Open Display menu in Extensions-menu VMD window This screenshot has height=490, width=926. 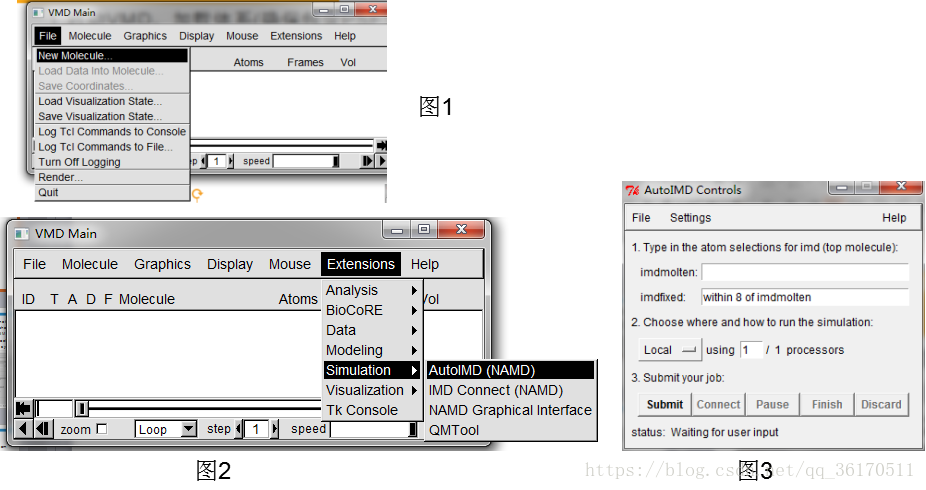pos(230,264)
